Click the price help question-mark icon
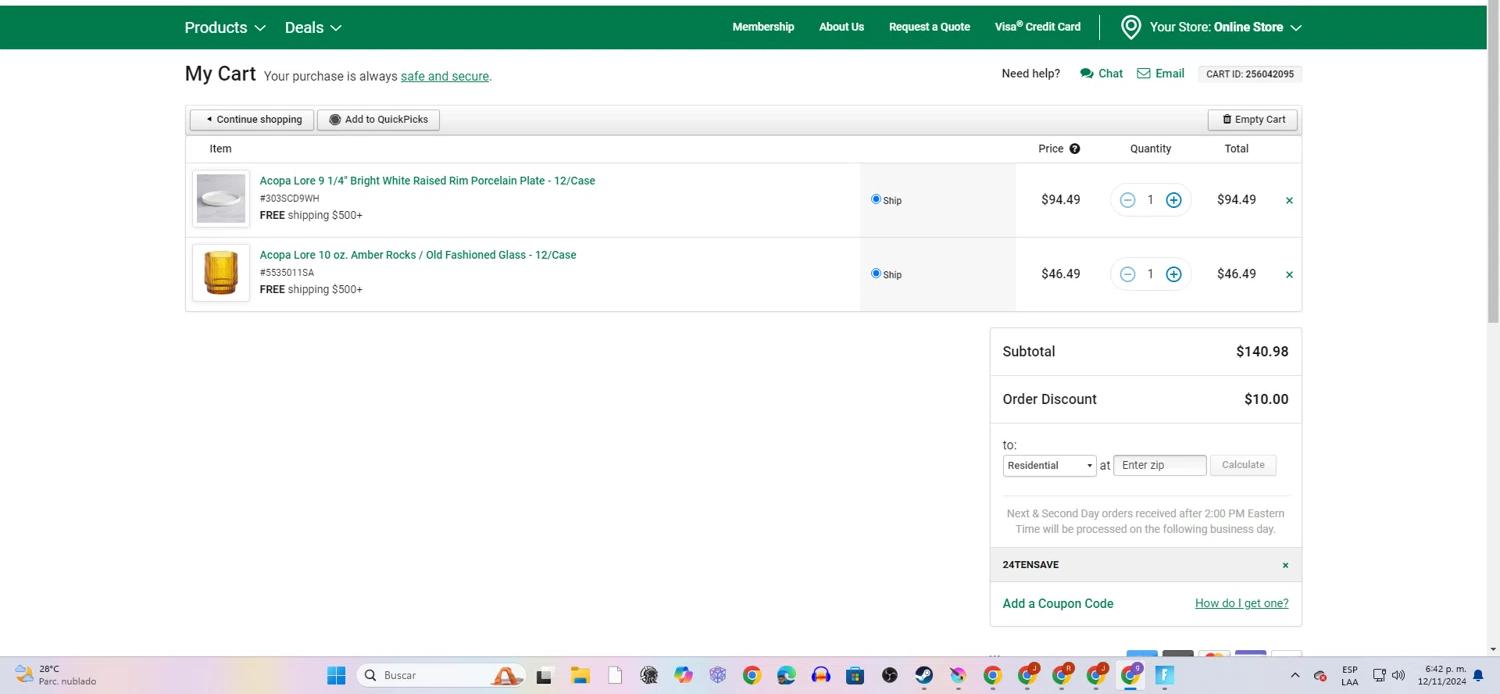1500x694 pixels. point(1075,149)
